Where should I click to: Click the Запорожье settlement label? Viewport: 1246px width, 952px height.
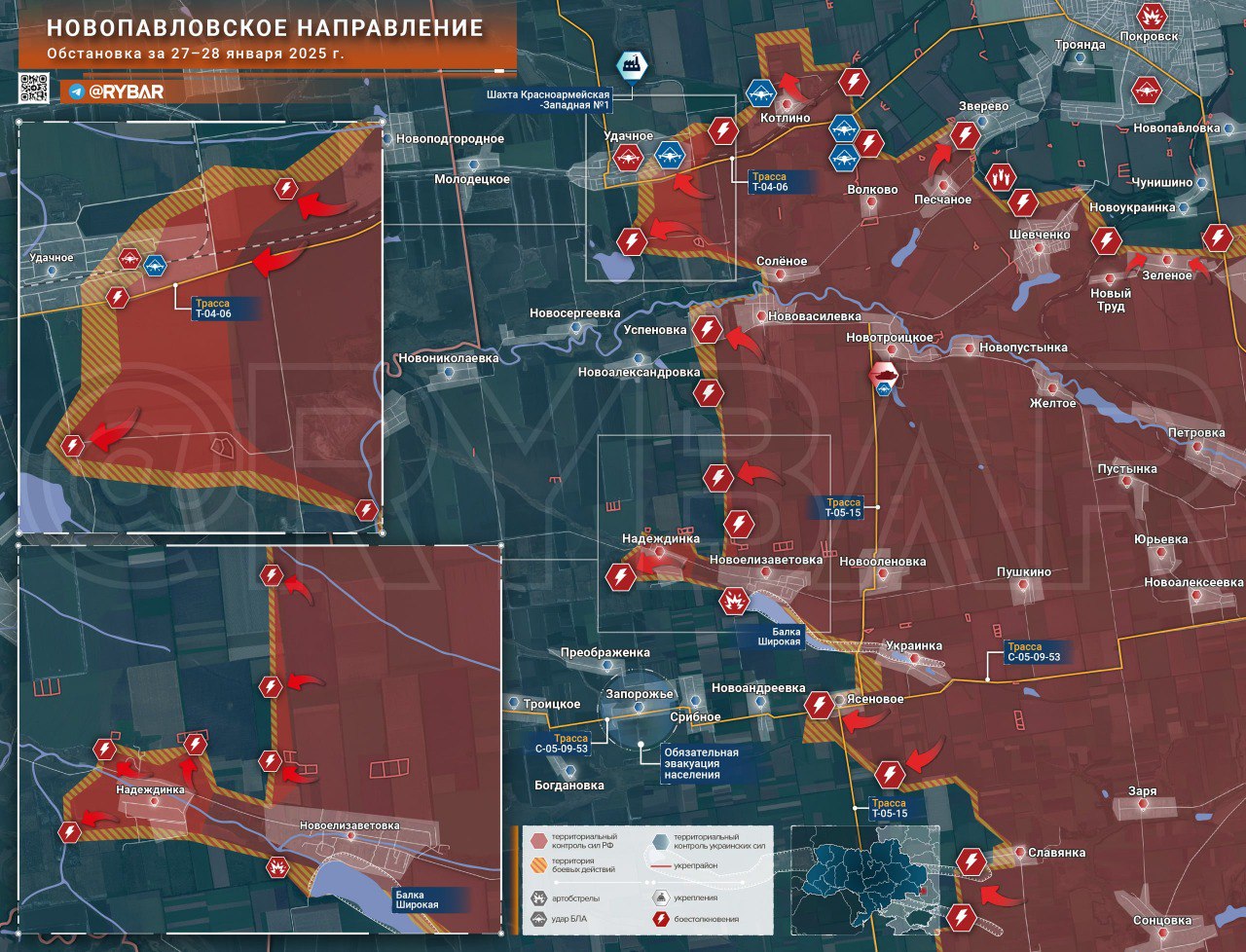(640, 694)
